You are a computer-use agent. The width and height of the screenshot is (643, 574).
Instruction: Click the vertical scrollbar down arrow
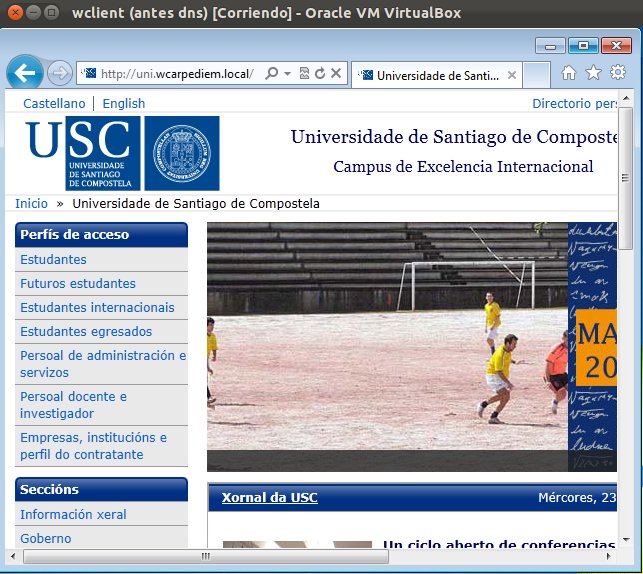tap(626, 540)
